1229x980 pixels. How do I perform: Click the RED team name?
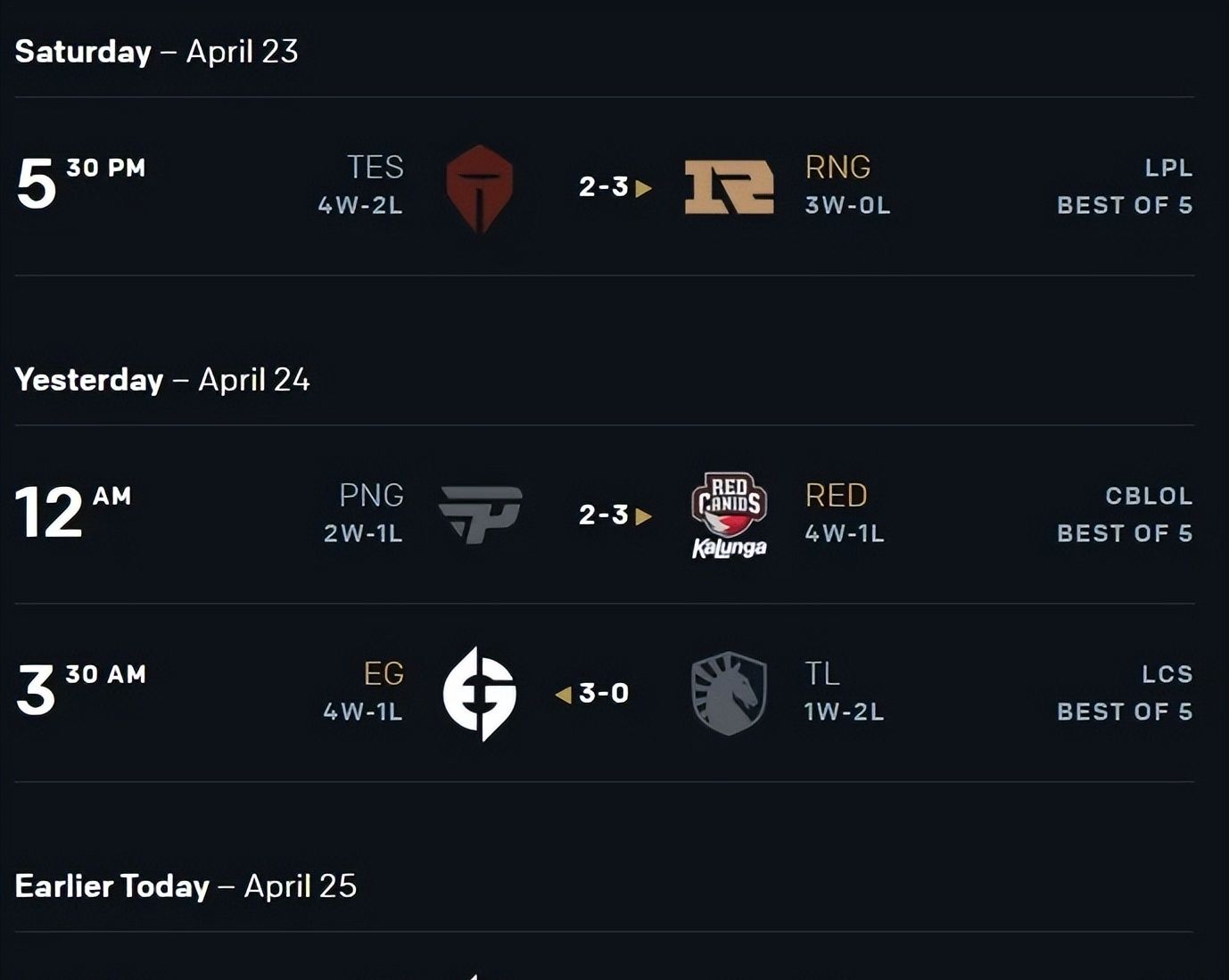pyautogui.click(x=836, y=495)
